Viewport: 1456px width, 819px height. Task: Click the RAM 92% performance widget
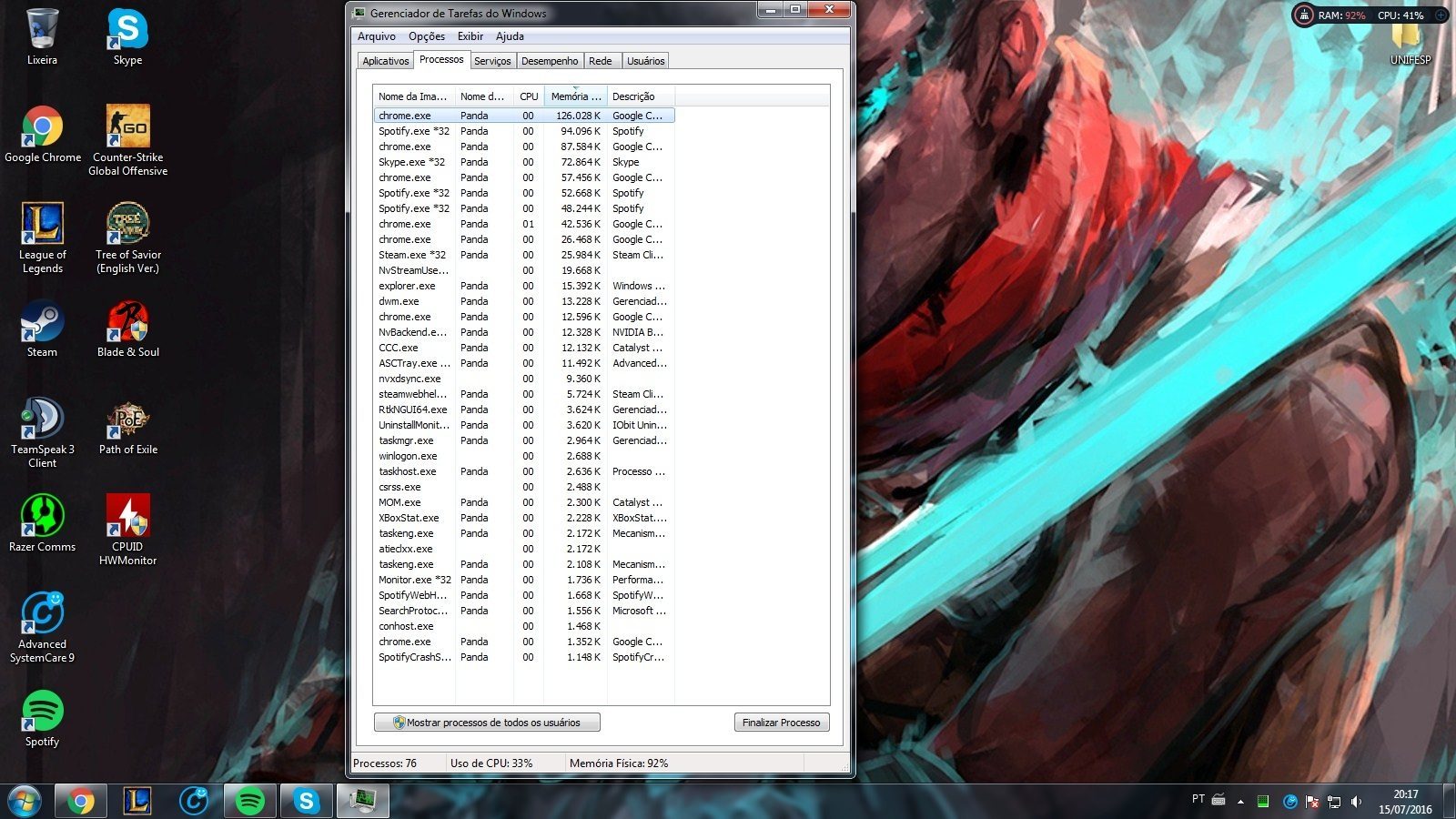coord(1342,15)
